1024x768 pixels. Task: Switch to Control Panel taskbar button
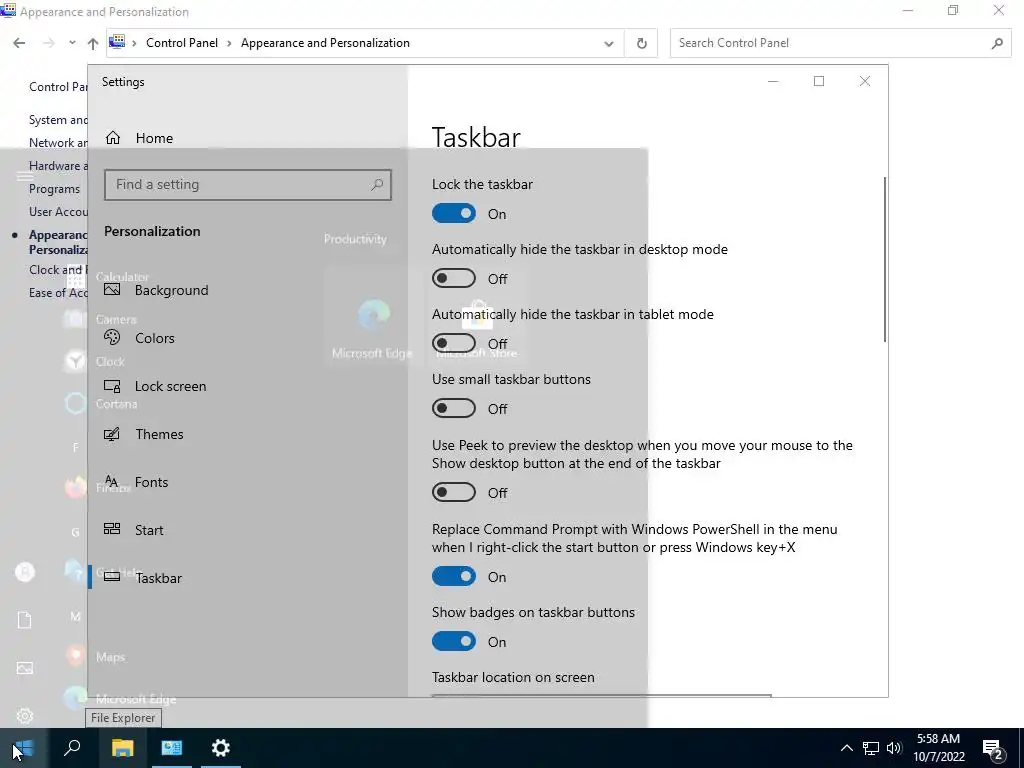(x=172, y=748)
